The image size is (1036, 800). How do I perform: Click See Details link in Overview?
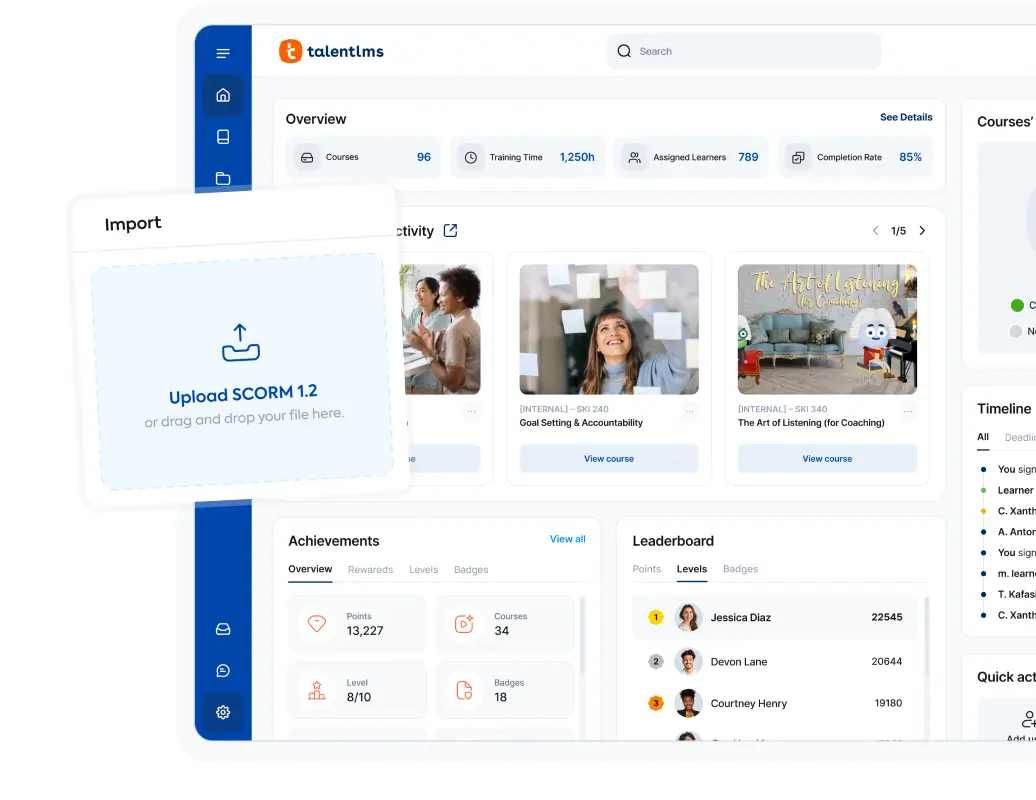[x=905, y=117]
